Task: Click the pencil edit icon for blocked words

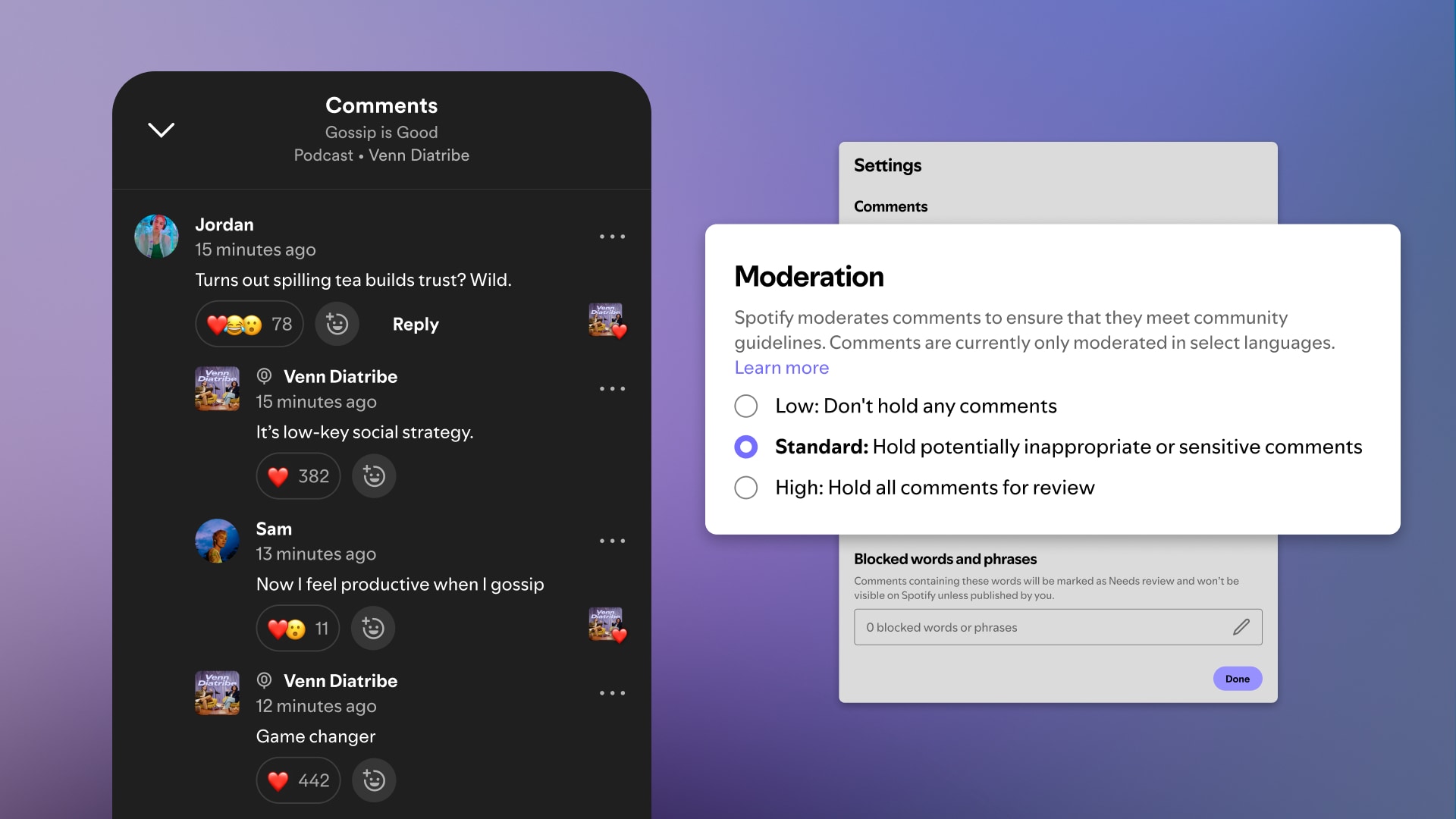Action: 1241,627
